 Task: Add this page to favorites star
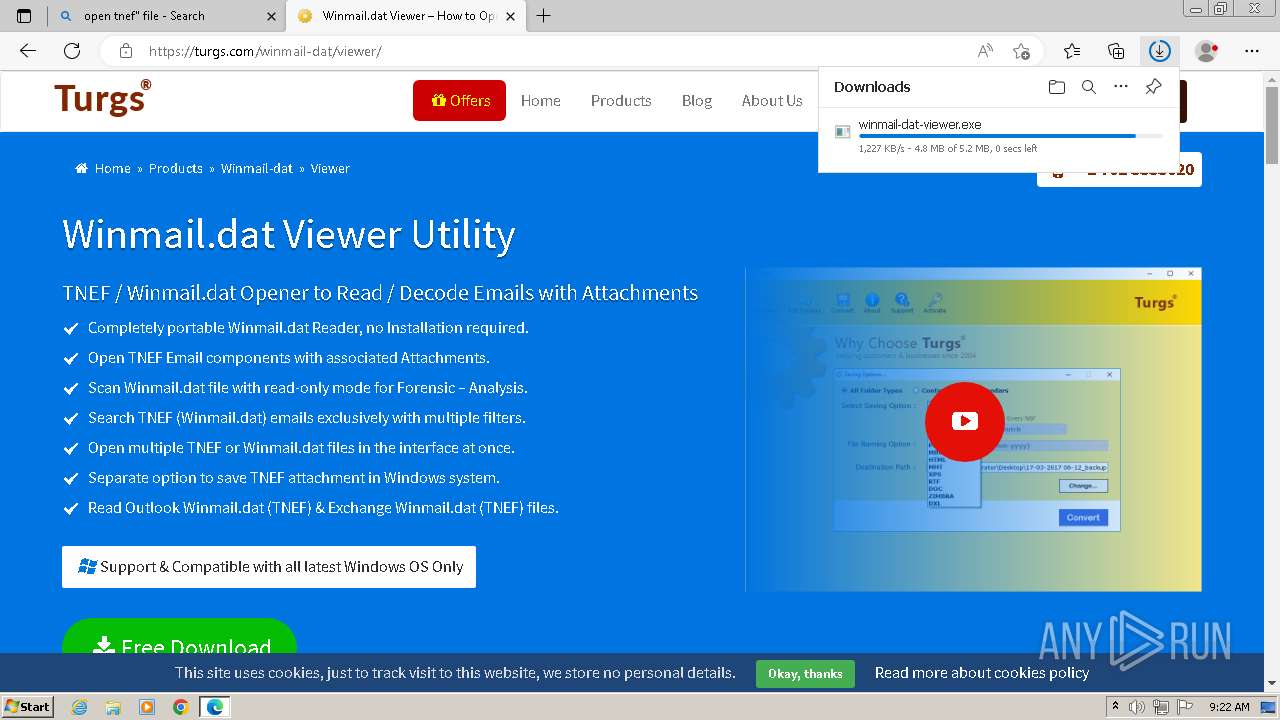pos(1021,51)
